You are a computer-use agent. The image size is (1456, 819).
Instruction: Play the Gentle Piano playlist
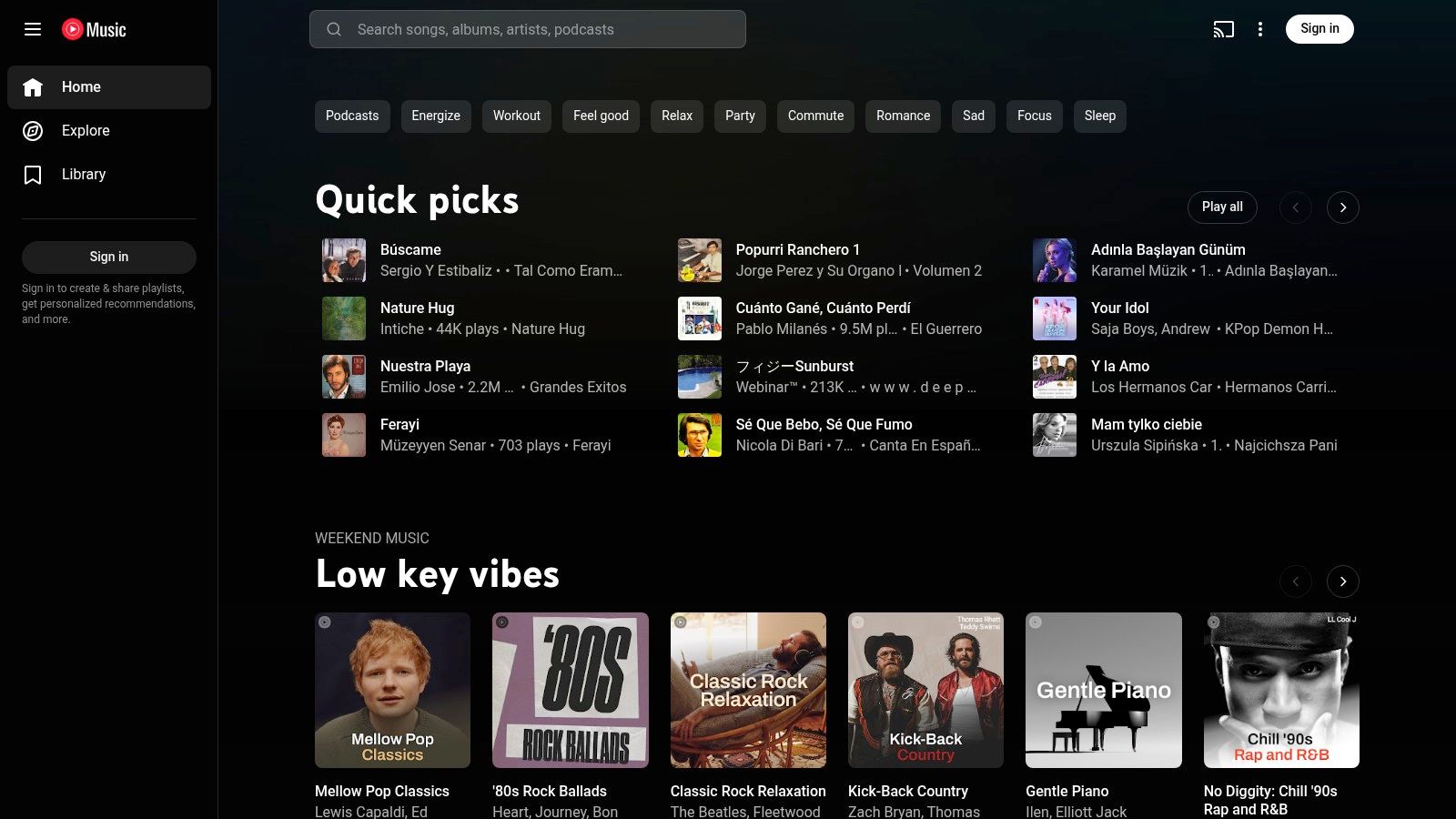coord(1103,690)
